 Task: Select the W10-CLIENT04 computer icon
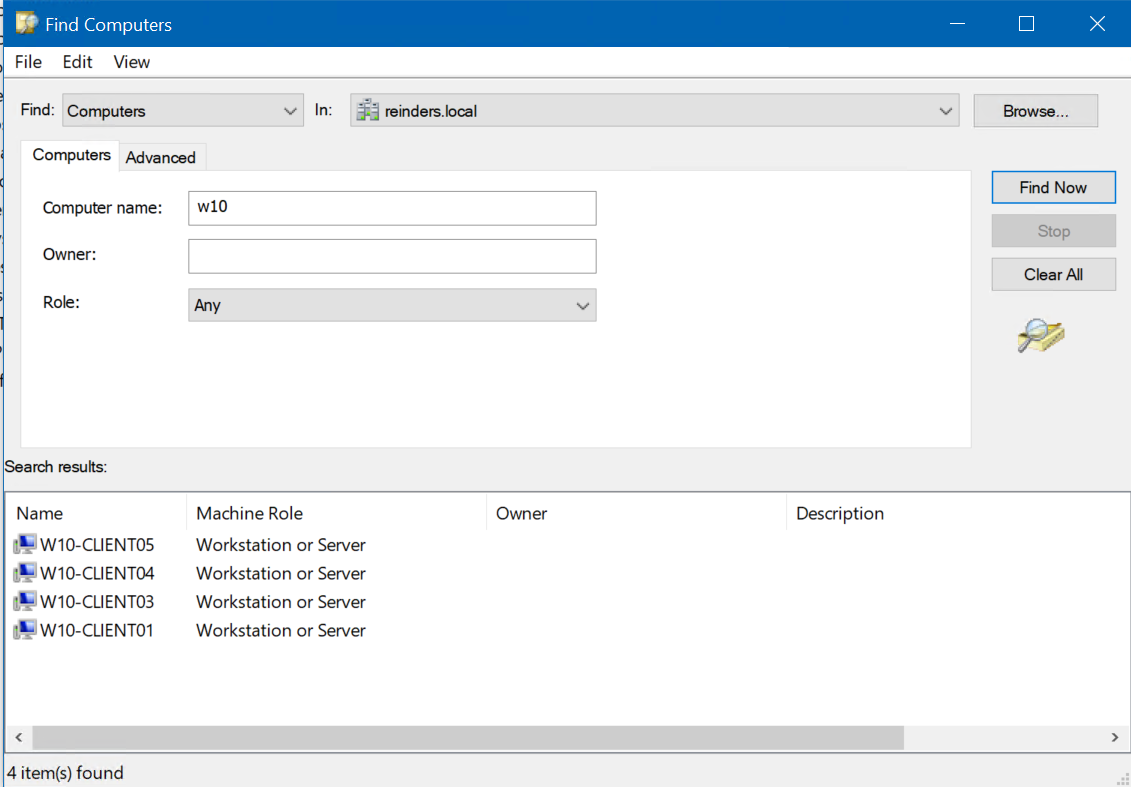point(24,573)
